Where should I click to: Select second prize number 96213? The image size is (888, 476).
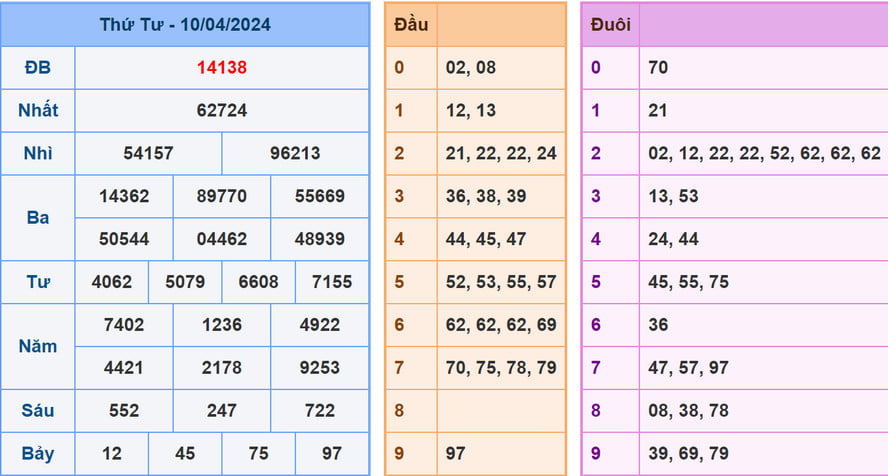click(x=295, y=153)
